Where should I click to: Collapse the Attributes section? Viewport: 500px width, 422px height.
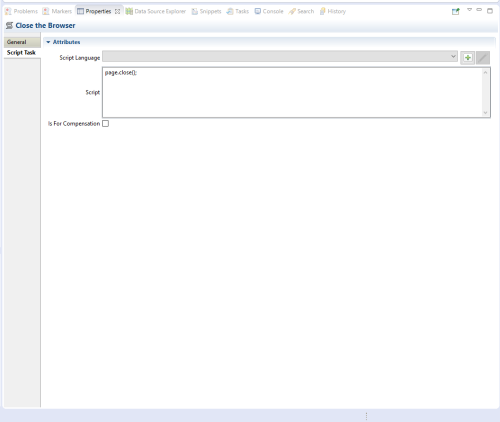(x=48, y=42)
